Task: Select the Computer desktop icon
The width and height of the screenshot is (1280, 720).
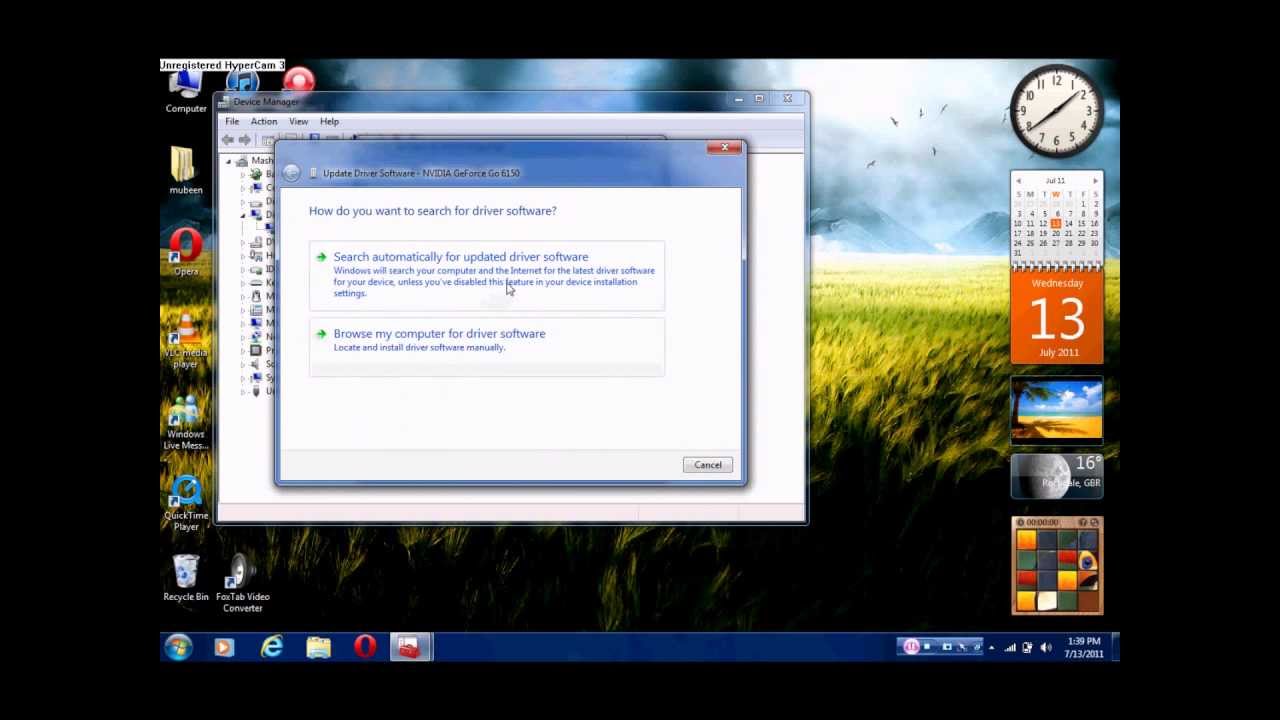Action: pos(186,92)
